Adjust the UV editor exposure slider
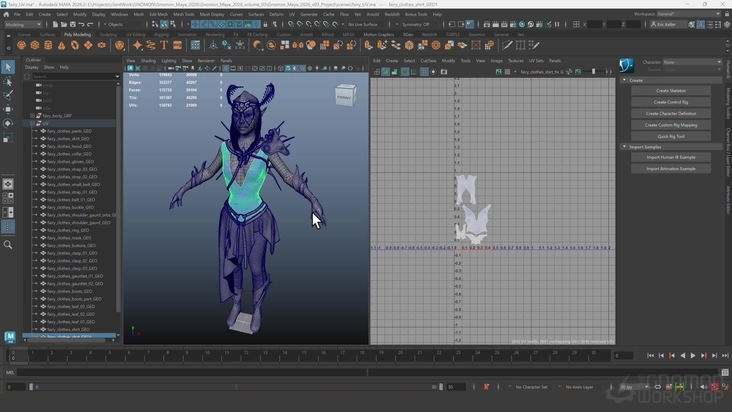Screen dimensions: 732x412 [x=595, y=72]
